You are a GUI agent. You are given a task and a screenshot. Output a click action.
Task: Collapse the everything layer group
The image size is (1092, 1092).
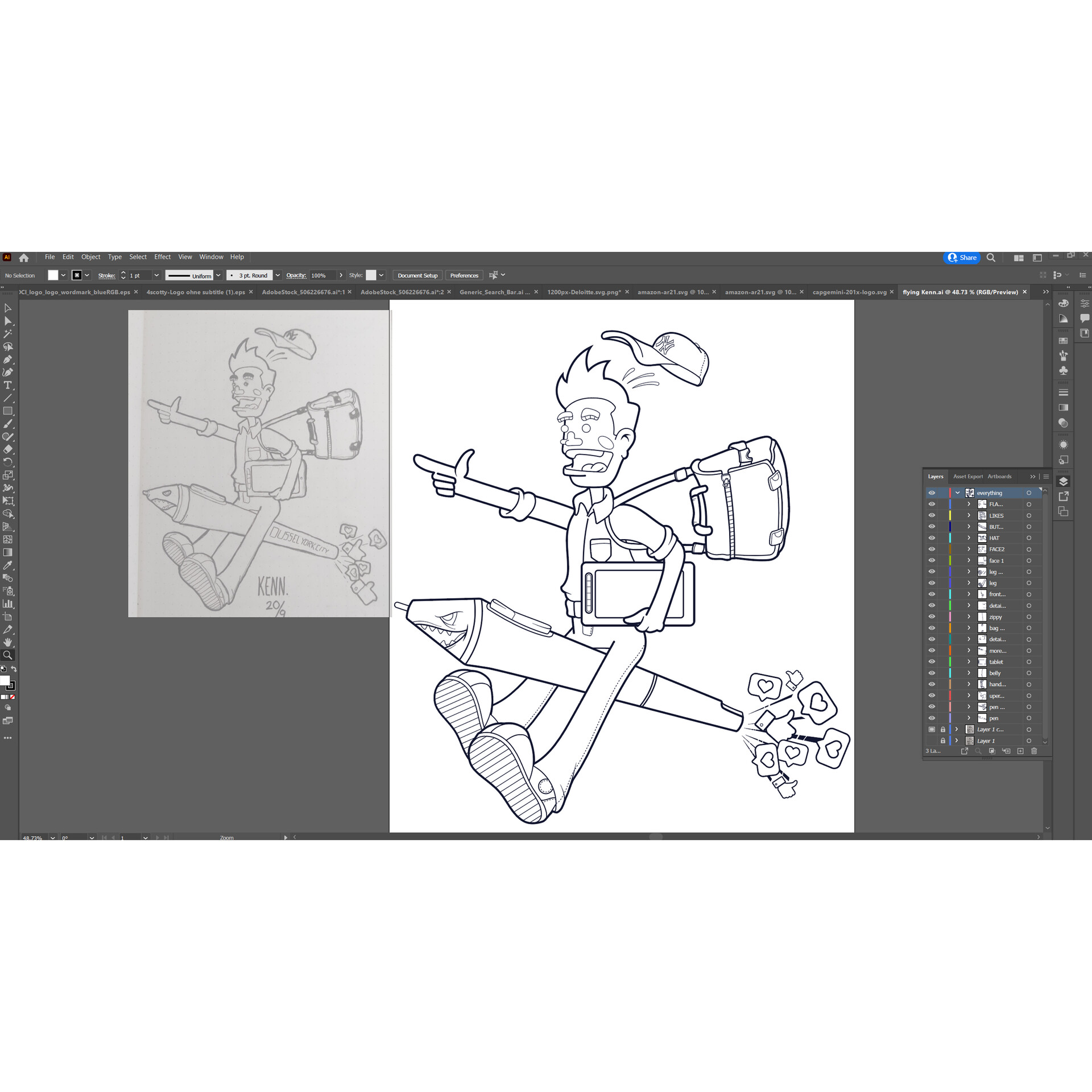958,493
